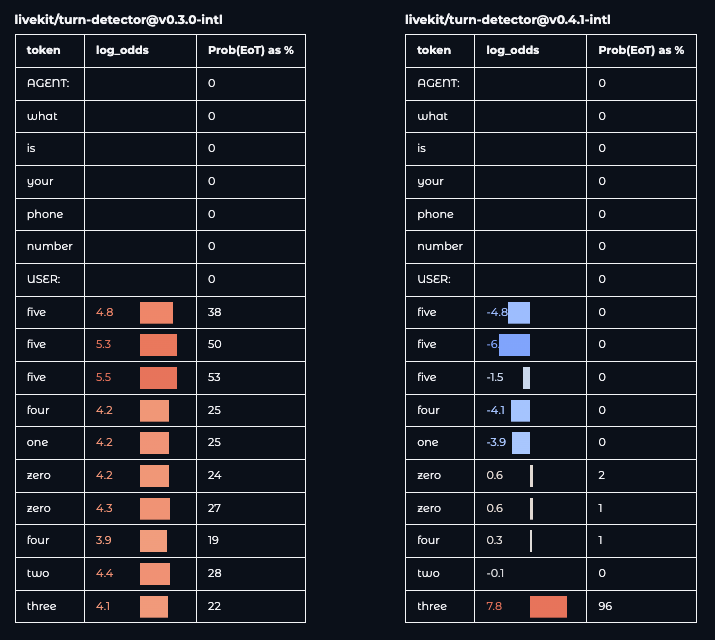The image size is (715, 640).
Task: Click the 'AGENT:' token in the v0.4.1 table
Action: coord(438,83)
